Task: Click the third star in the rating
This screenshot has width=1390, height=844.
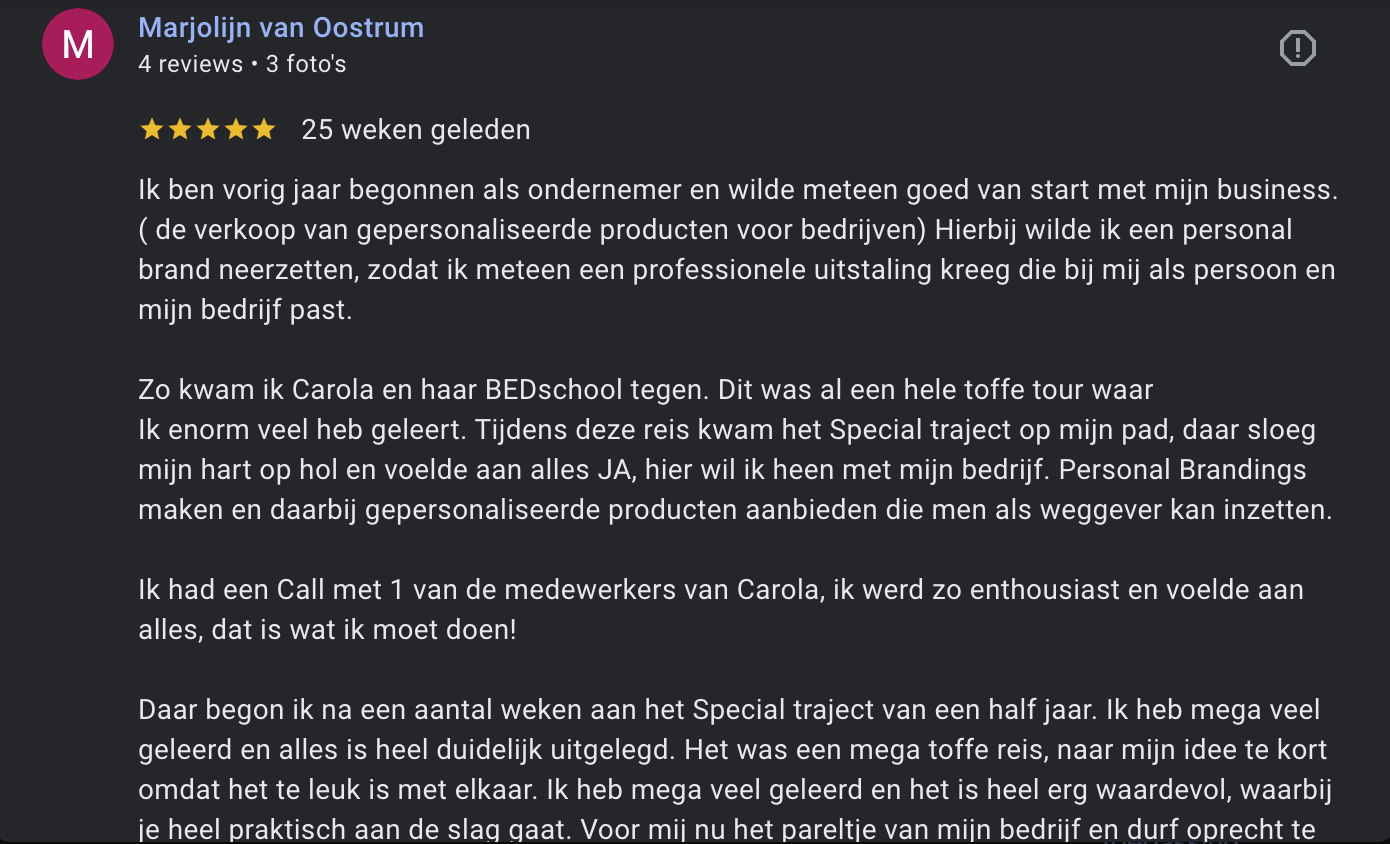Action: 207,130
